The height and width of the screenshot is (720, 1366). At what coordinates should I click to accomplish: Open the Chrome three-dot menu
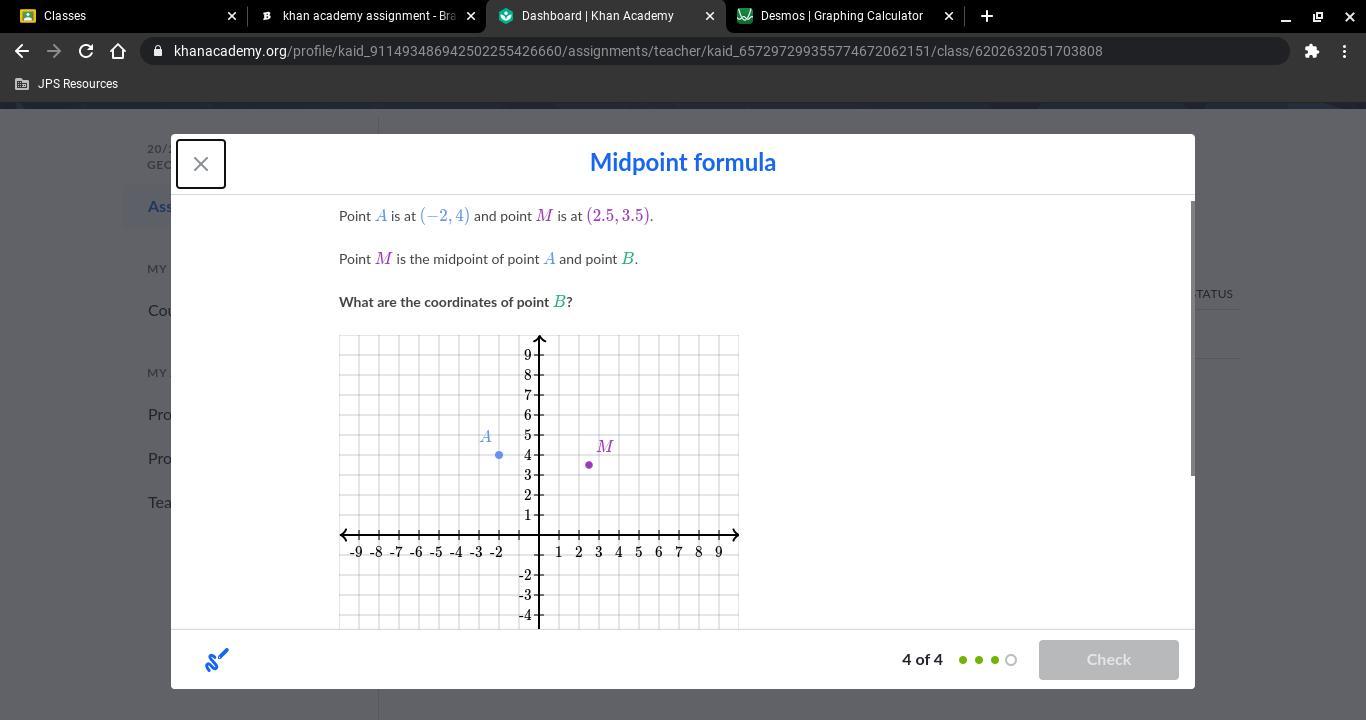click(1344, 51)
